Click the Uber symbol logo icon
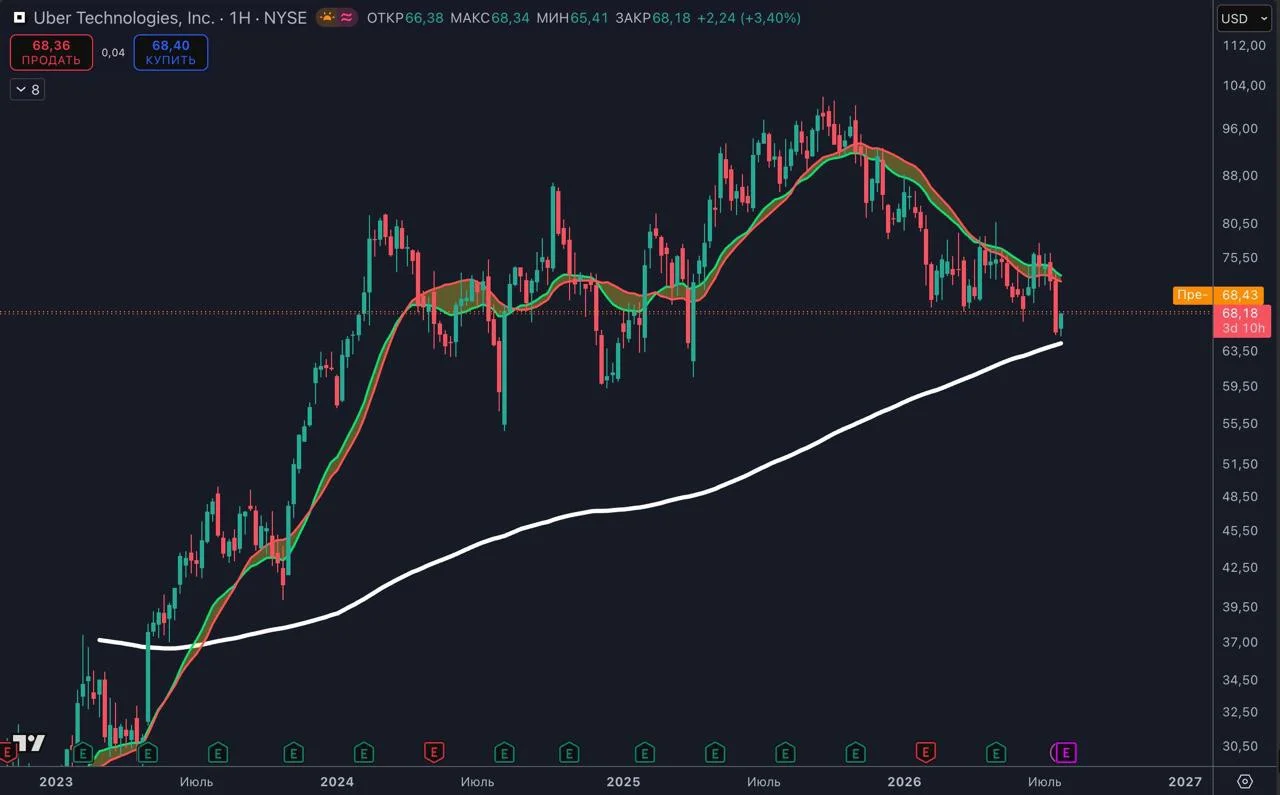The image size is (1280, 795). 19,18
